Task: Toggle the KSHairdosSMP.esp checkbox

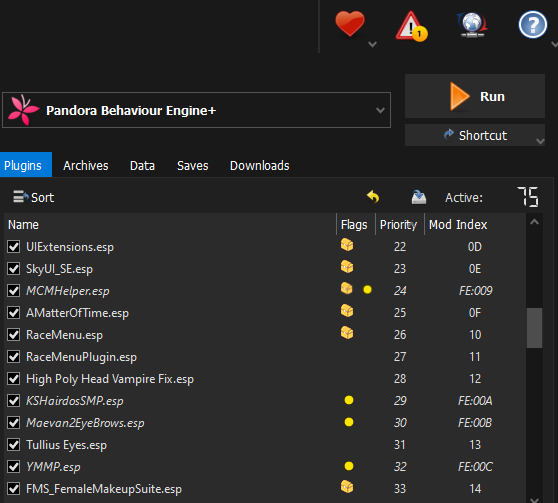Action: (x=14, y=401)
